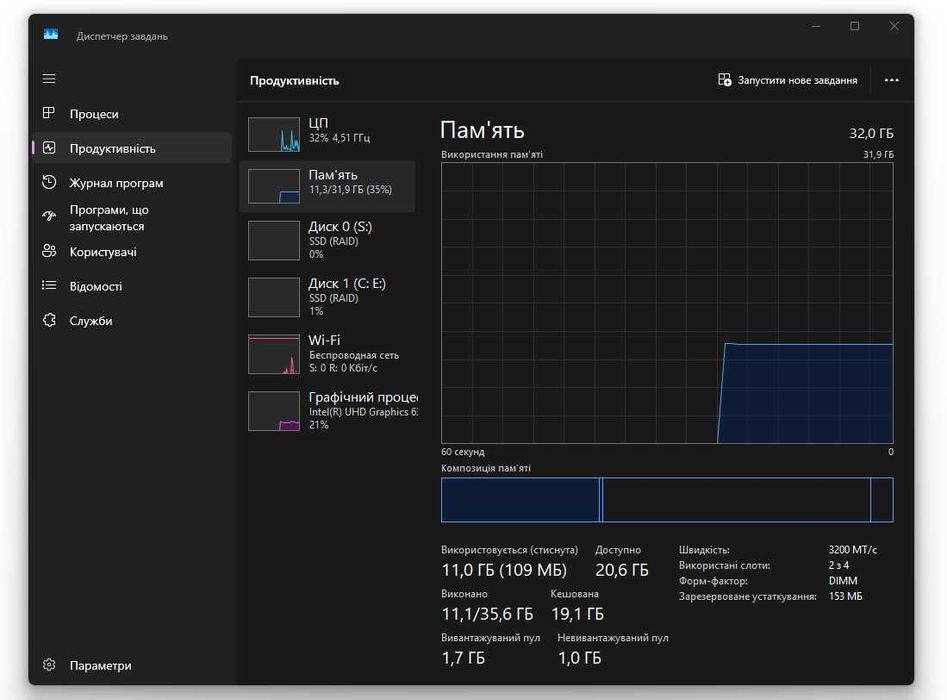Select the Wi-Fi graph thumbnail
Viewport: 947px width, 700px height.
[x=274, y=354]
